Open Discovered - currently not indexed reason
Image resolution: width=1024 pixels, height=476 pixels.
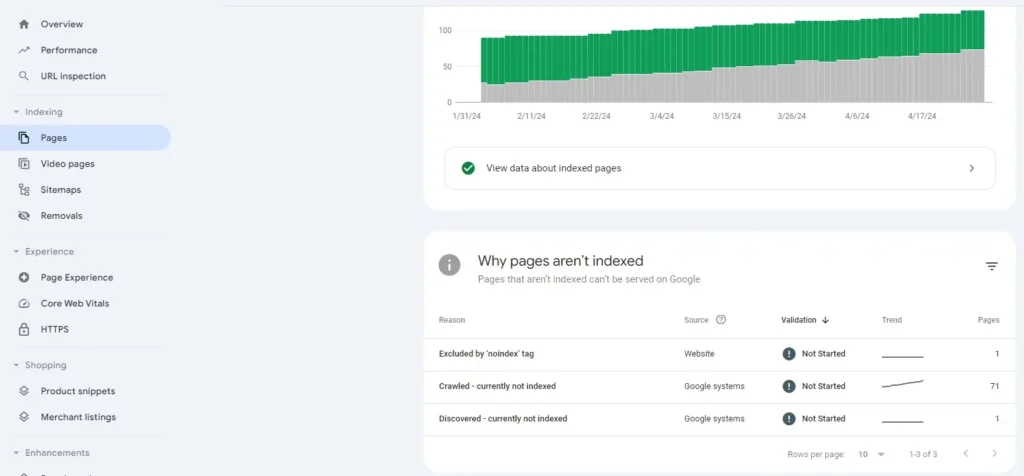tap(503, 419)
